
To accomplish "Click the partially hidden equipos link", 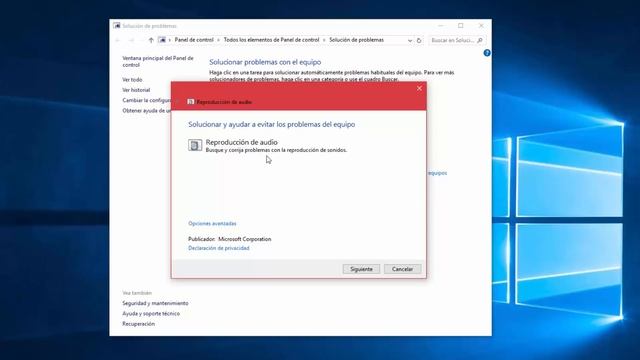I will click(x=437, y=173).
